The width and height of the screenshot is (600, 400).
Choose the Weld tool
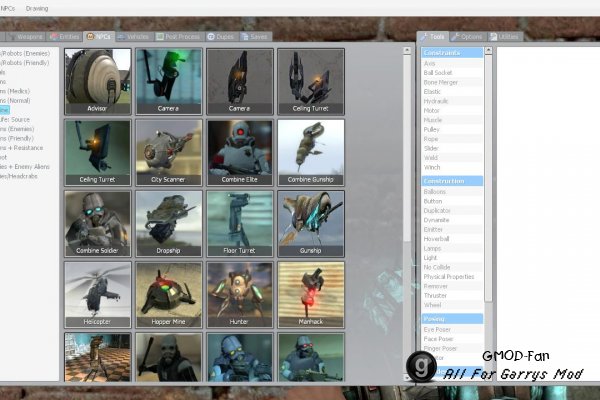click(452, 158)
